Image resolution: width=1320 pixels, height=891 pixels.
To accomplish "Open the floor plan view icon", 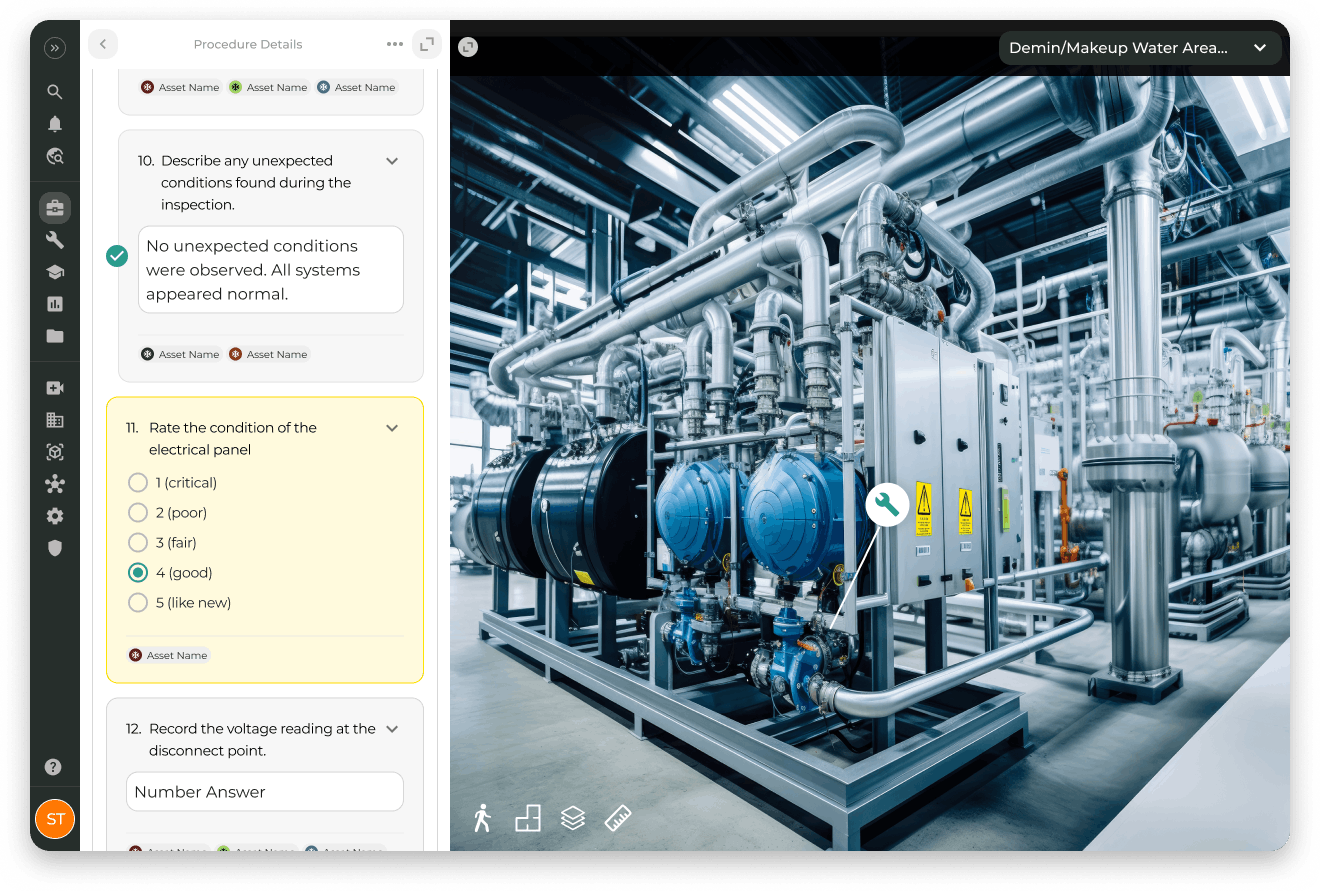I will pyautogui.click(x=527, y=818).
